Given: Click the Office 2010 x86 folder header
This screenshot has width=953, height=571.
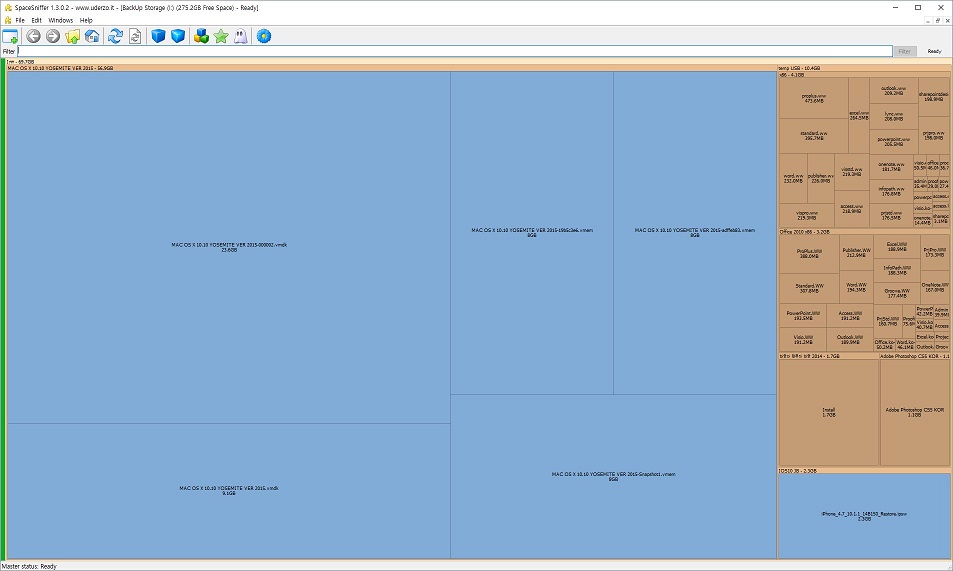Looking at the screenshot, I should click(x=864, y=232).
